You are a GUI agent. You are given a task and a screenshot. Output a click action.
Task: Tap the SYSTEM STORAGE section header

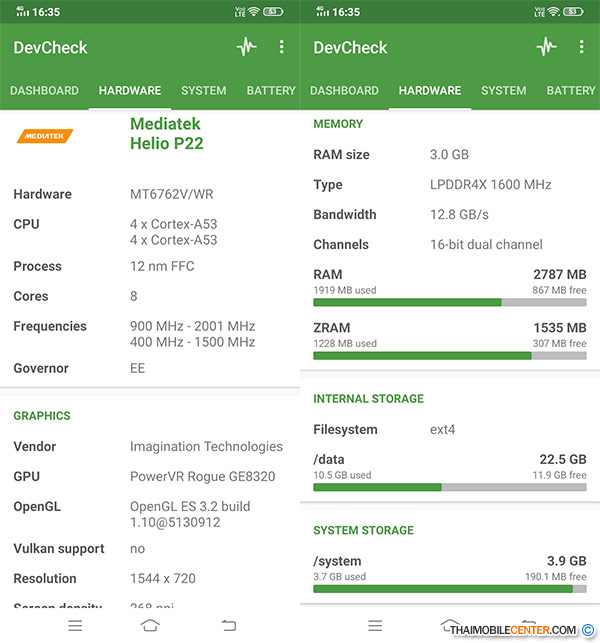(x=363, y=530)
